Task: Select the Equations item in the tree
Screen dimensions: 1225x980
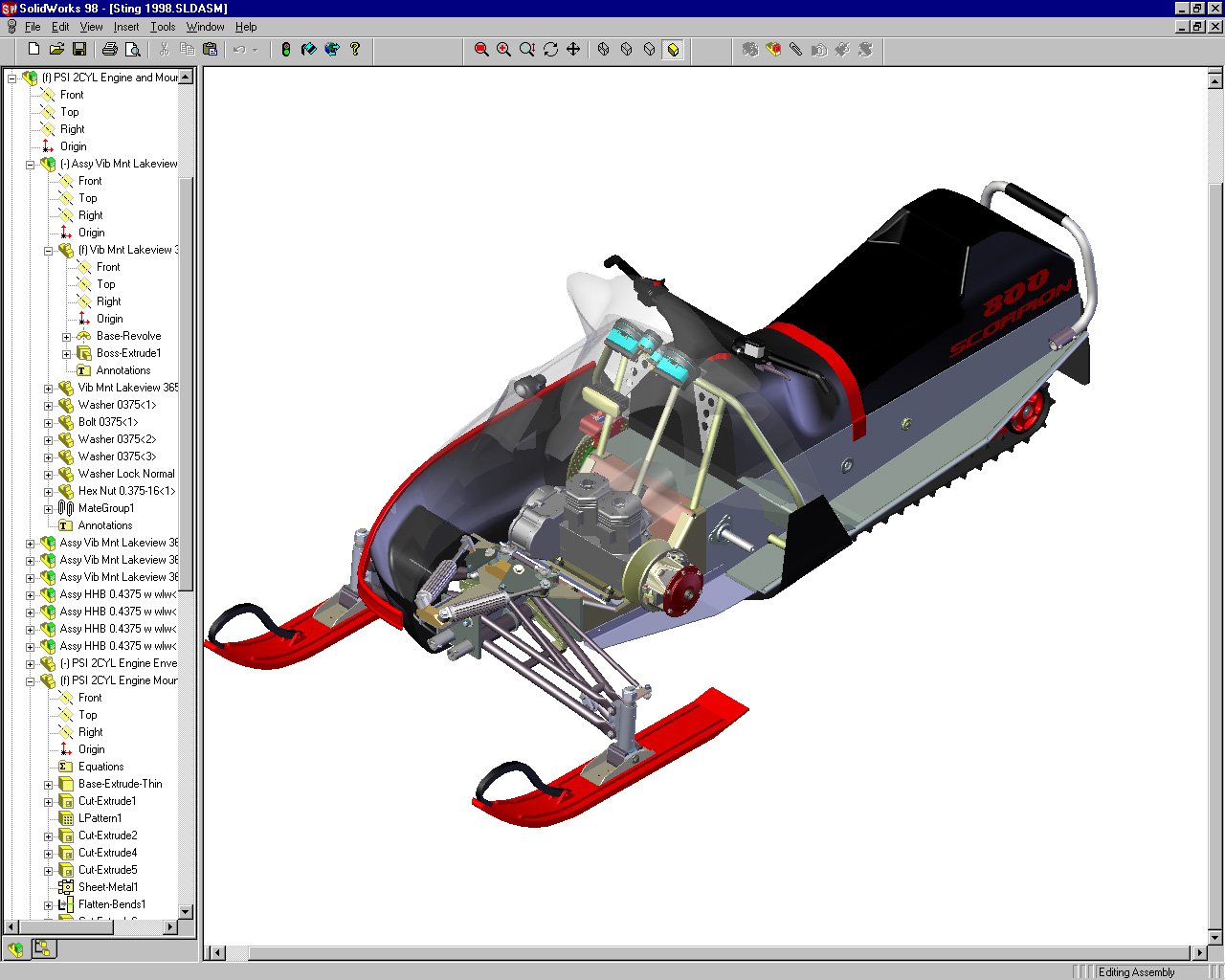Action: (x=100, y=767)
